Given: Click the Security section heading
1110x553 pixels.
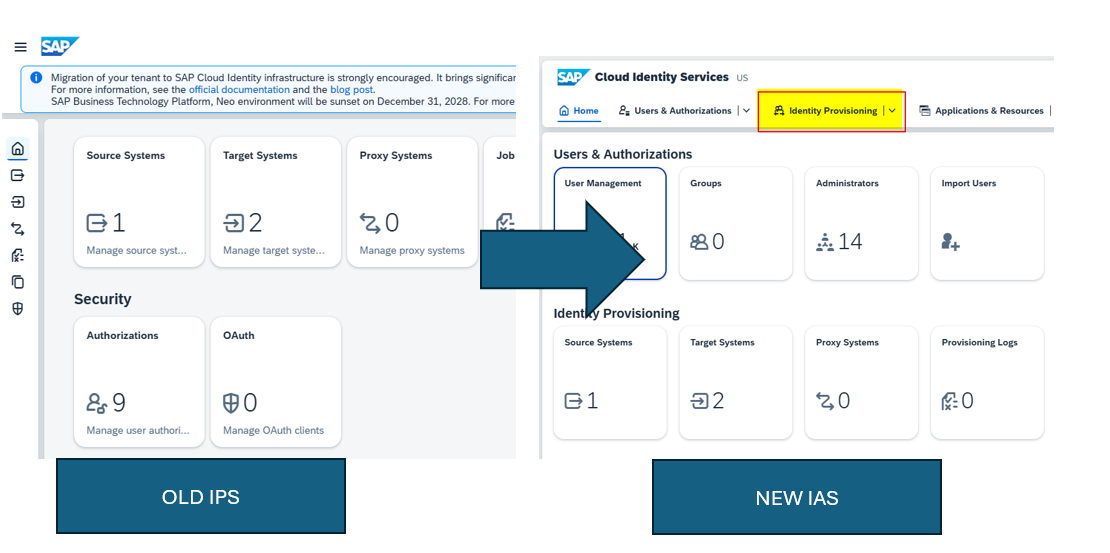Looking at the screenshot, I should [x=103, y=299].
